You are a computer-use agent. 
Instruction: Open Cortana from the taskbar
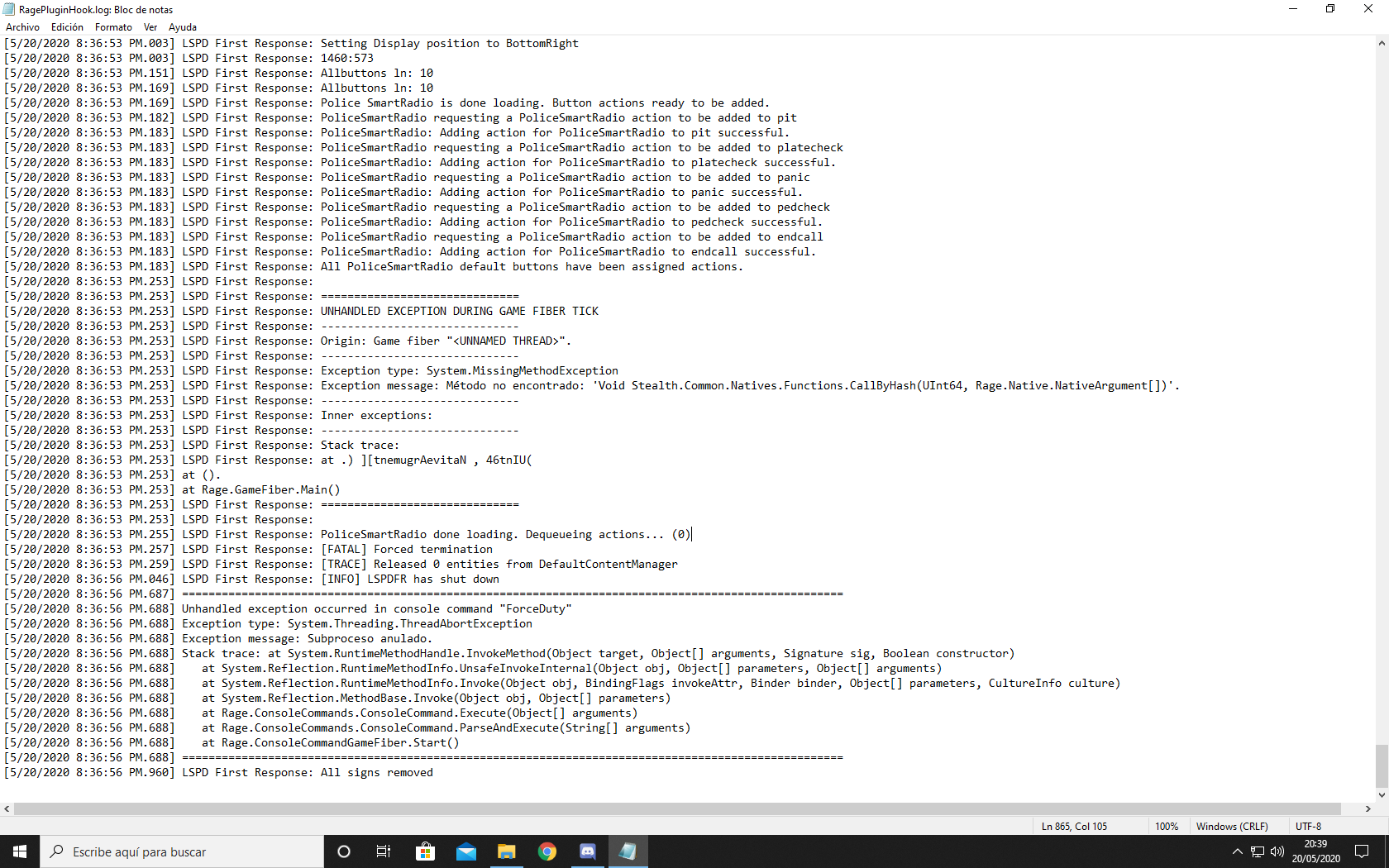coord(344,851)
